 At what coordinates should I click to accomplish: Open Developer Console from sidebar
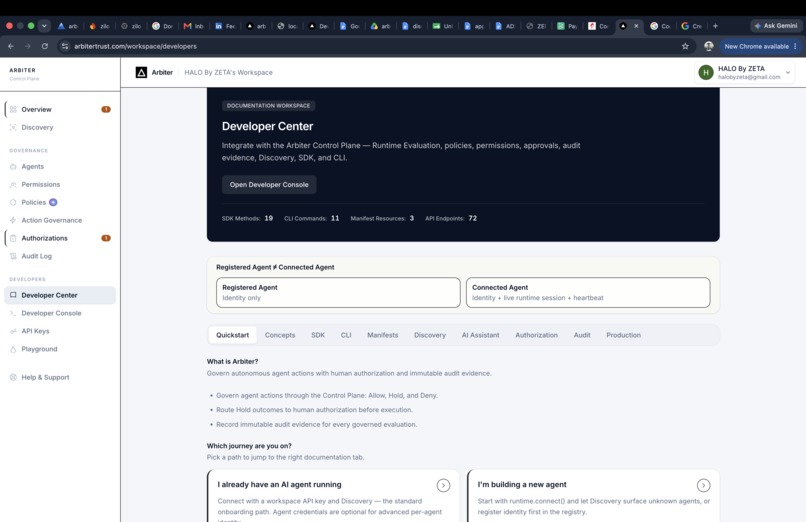point(60,313)
